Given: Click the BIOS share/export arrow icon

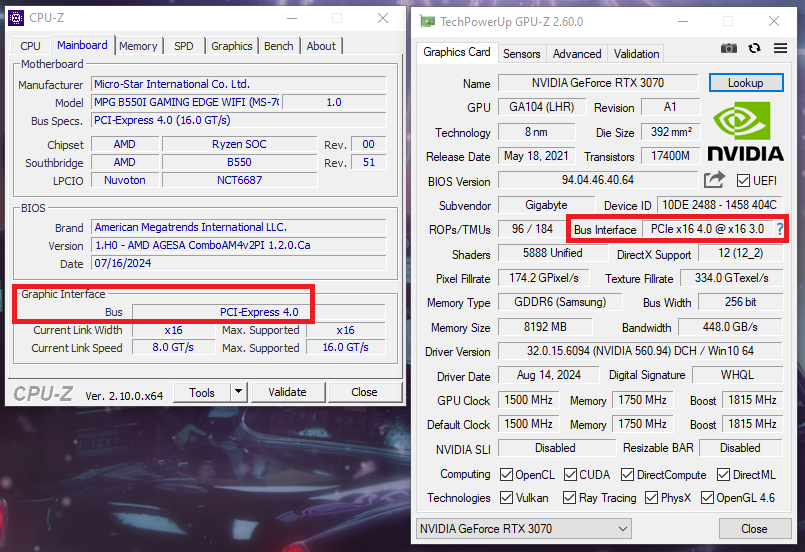Looking at the screenshot, I should pos(714,180).
